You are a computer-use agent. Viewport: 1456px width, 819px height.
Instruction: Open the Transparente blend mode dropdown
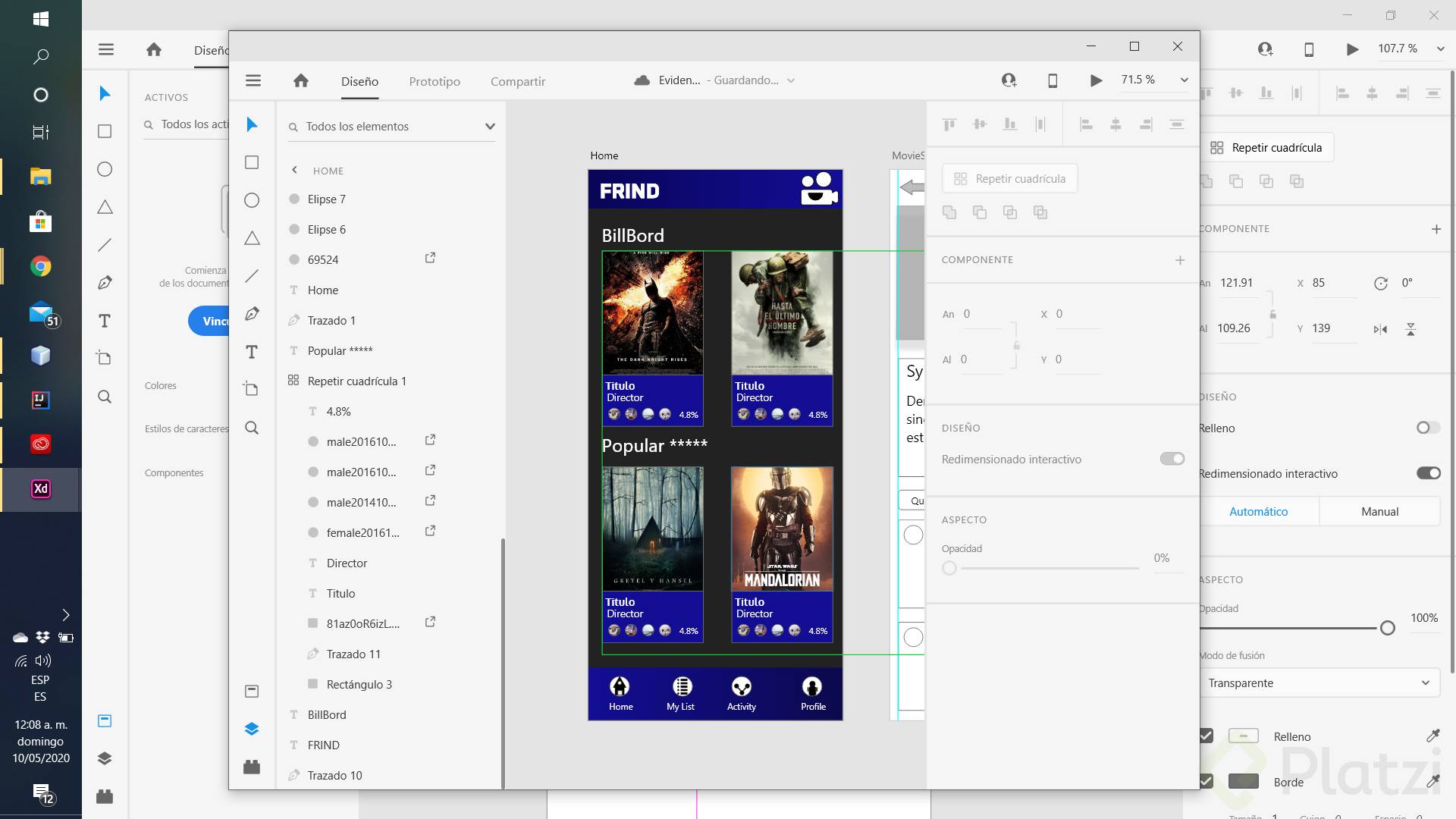click(1319, 682)
